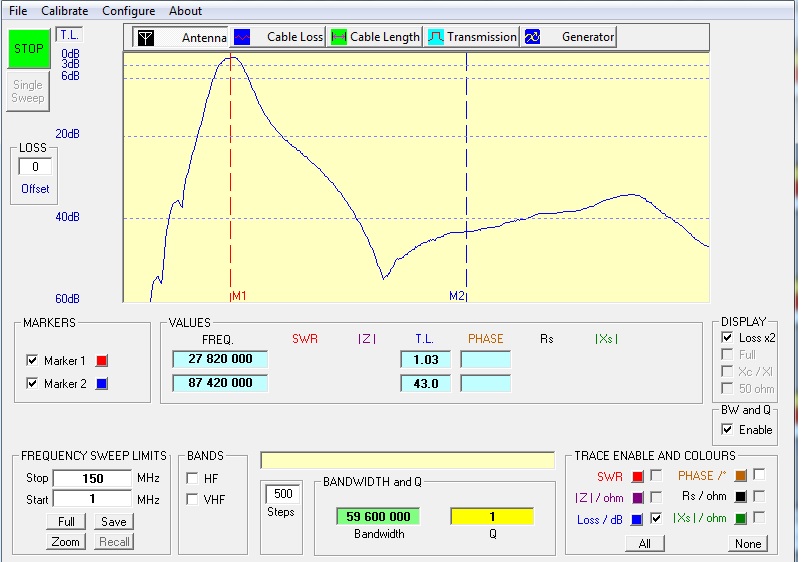Select the Transmission mode icon

[x=436, y=37]
